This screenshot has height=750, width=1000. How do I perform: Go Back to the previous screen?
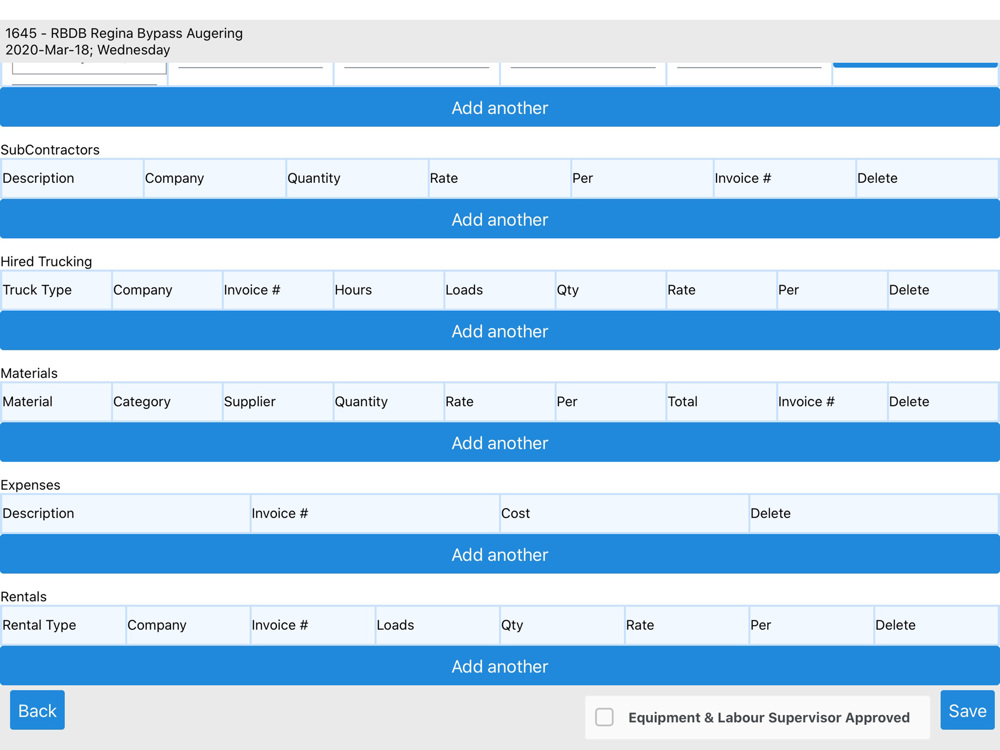click(37, 711)
